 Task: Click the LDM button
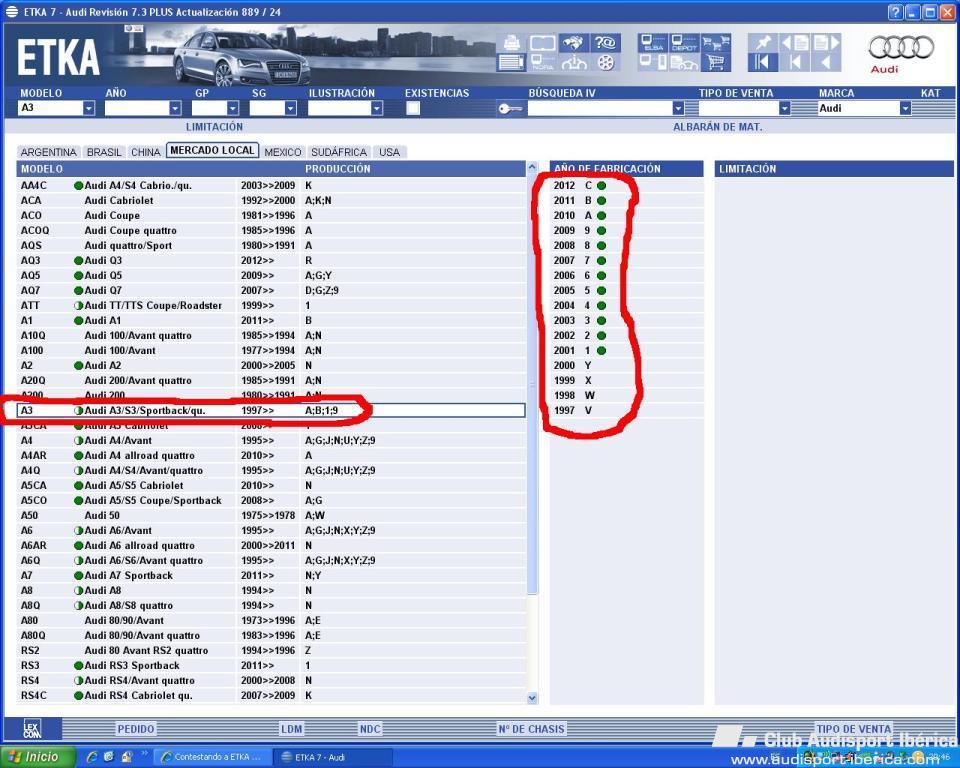291,729
